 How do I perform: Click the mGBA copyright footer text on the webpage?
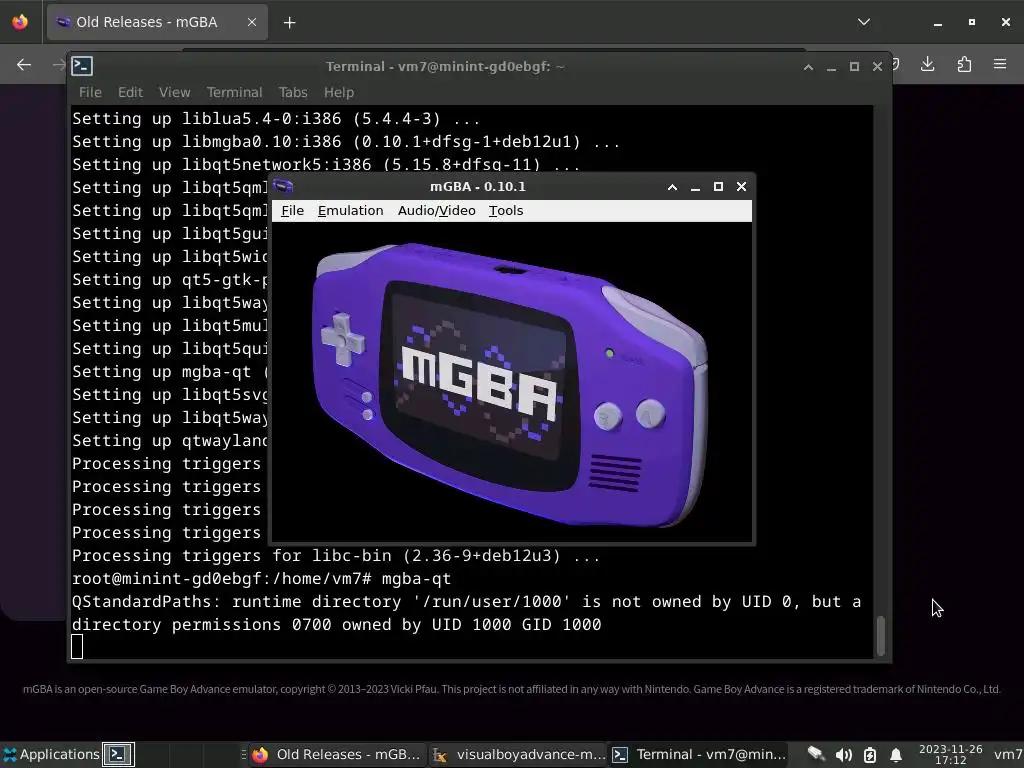click(511, 689)
